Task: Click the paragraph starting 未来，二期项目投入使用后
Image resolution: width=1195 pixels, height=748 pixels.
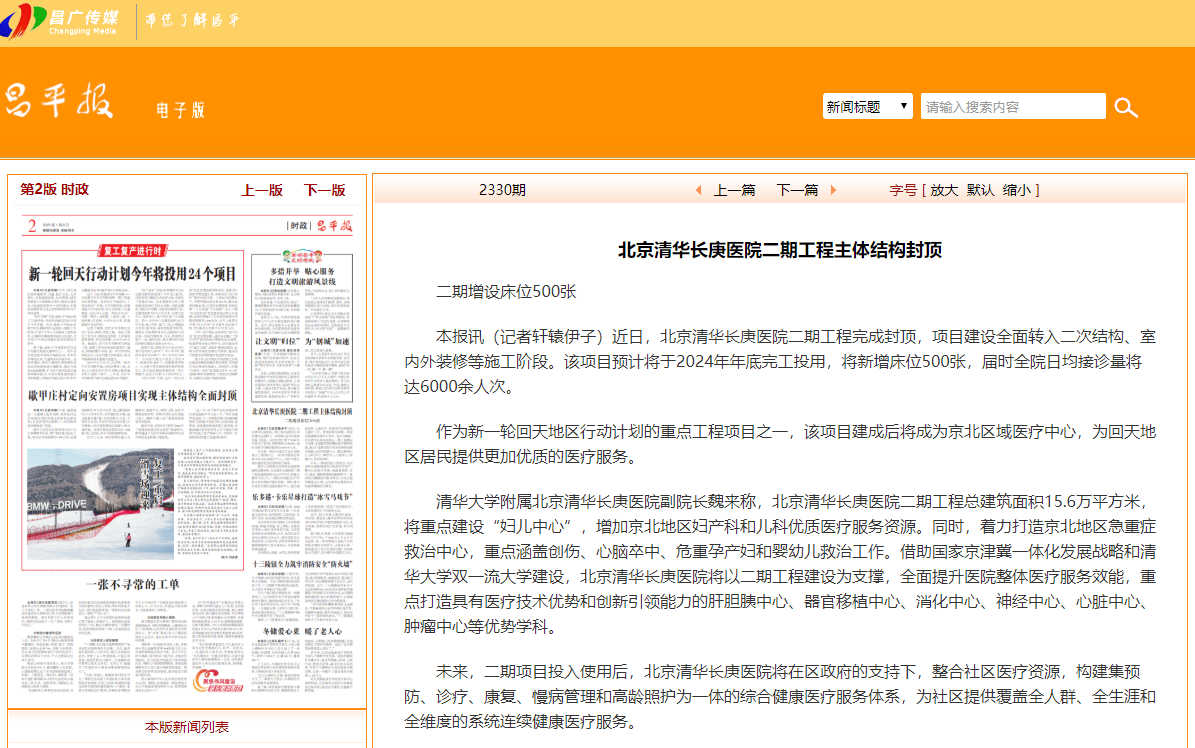Action: tap(780, 696)
